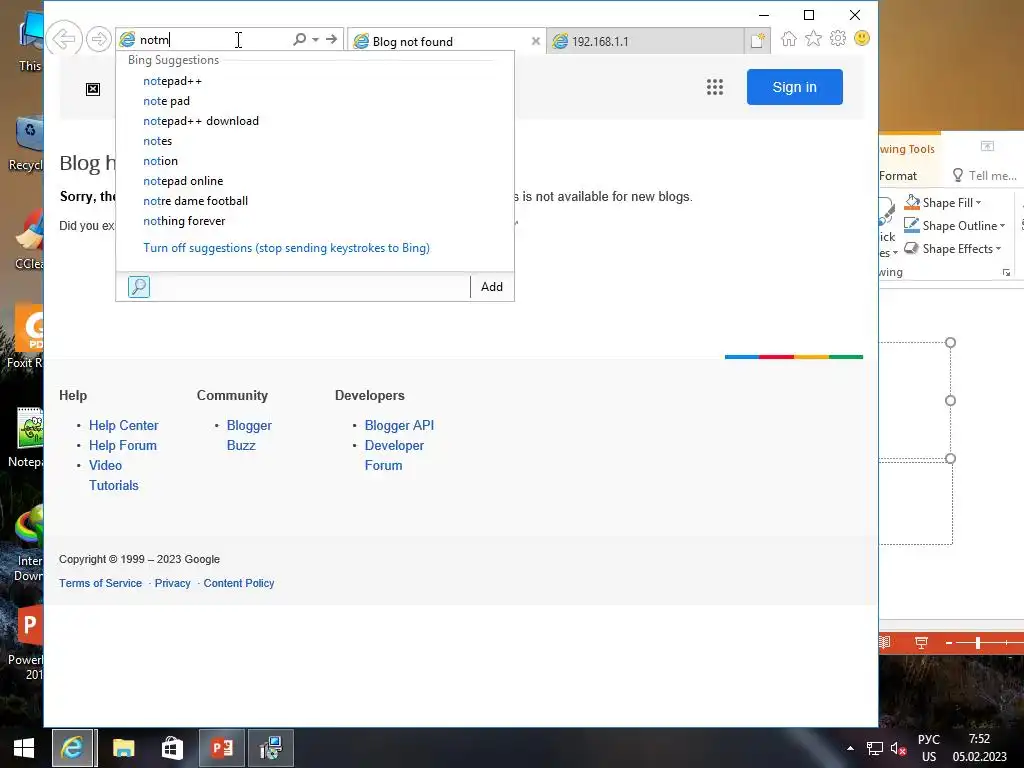Click the broken image icon on page
Screen dimensions: 1024x768
coord(93,89)
